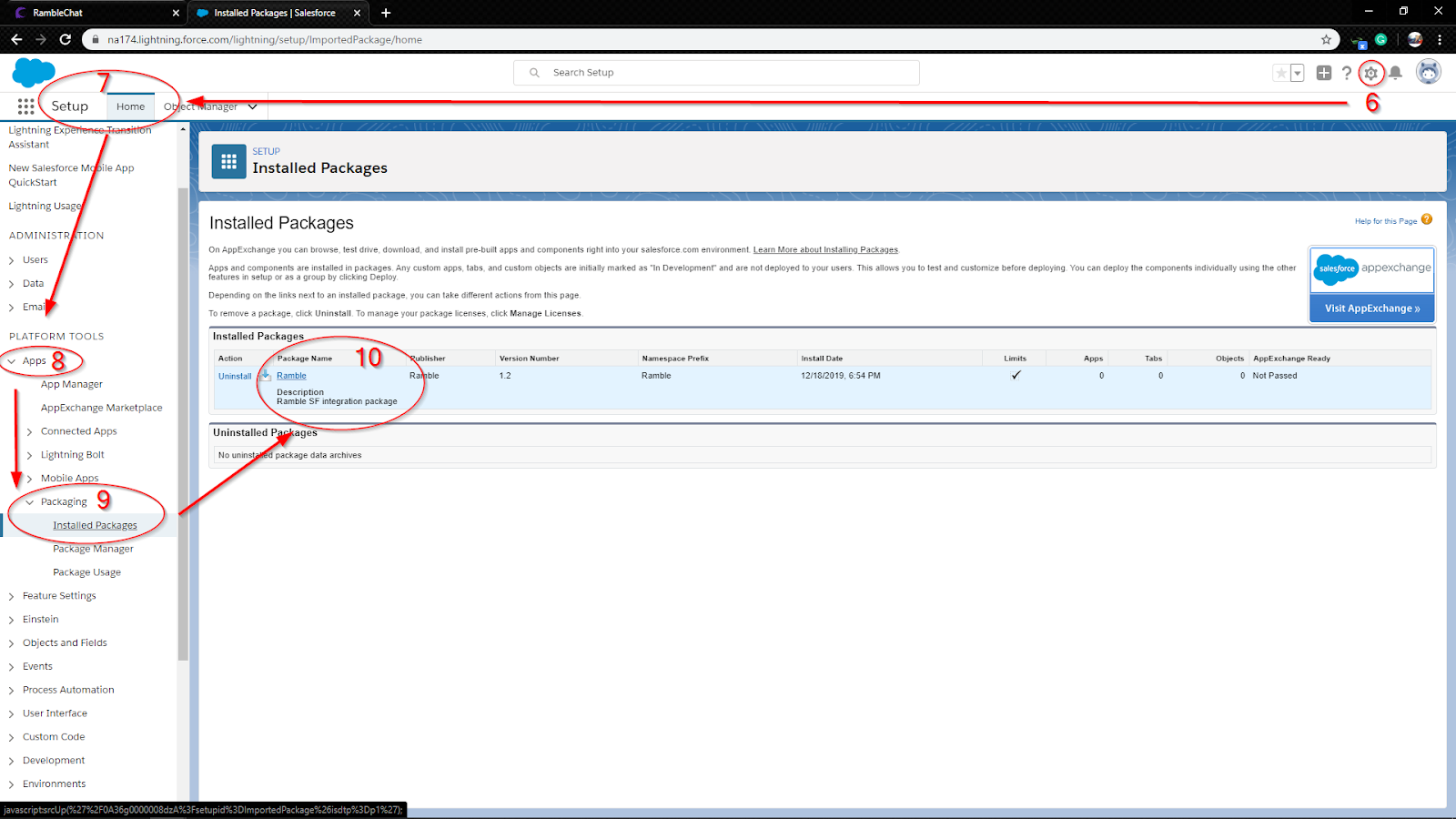Click the favorites star icon
This screenshot has height=819, width=1456.
[x=1281, y=73]
